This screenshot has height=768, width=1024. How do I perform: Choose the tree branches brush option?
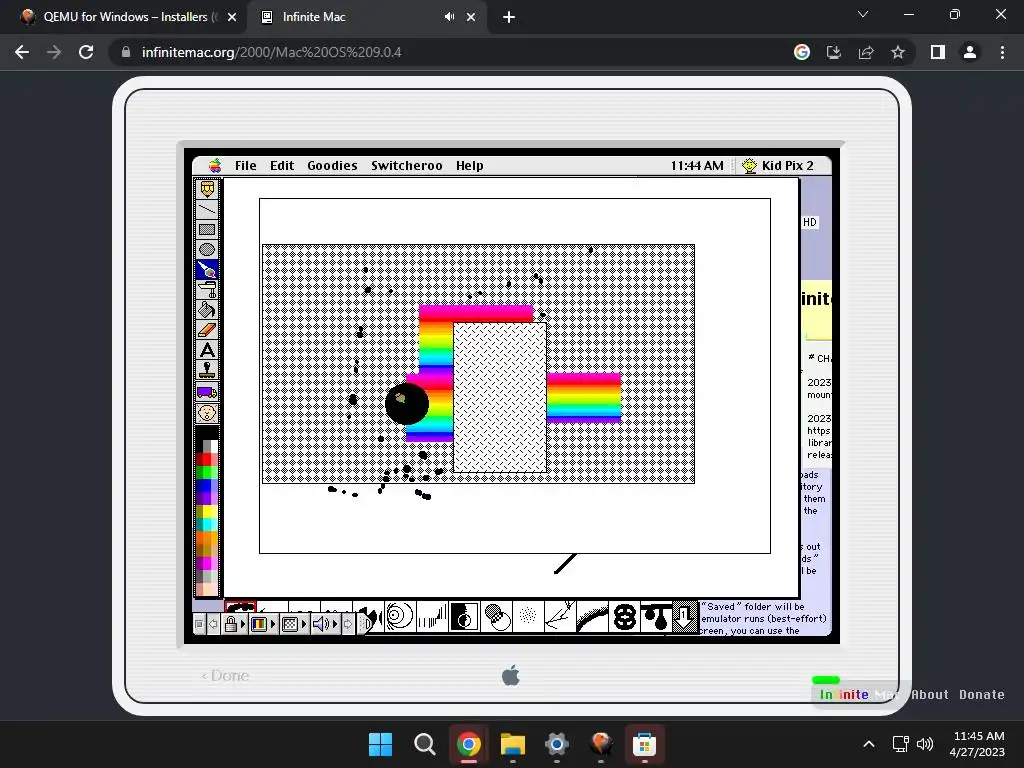[560, 616]
